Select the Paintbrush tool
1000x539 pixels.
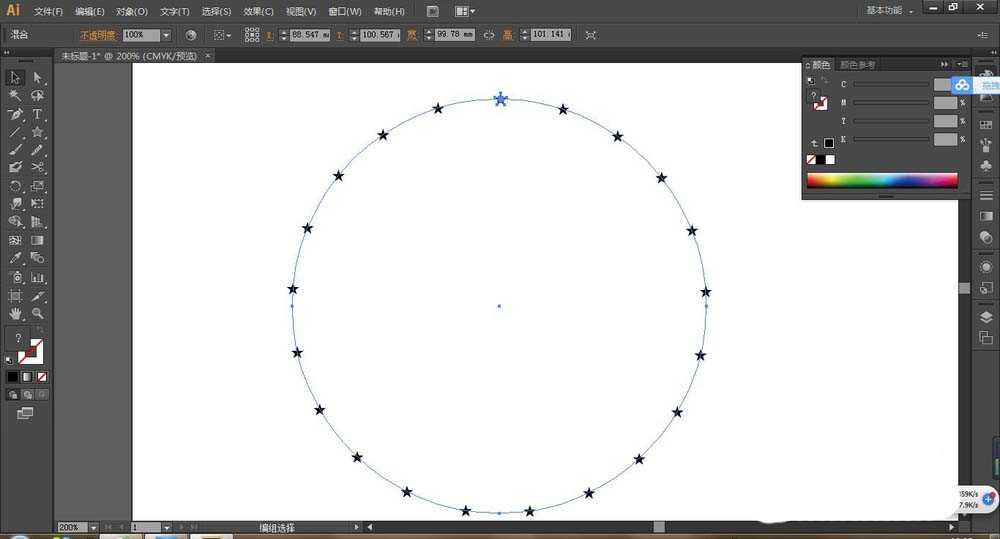pyautogui.click(x=15, y=150)
